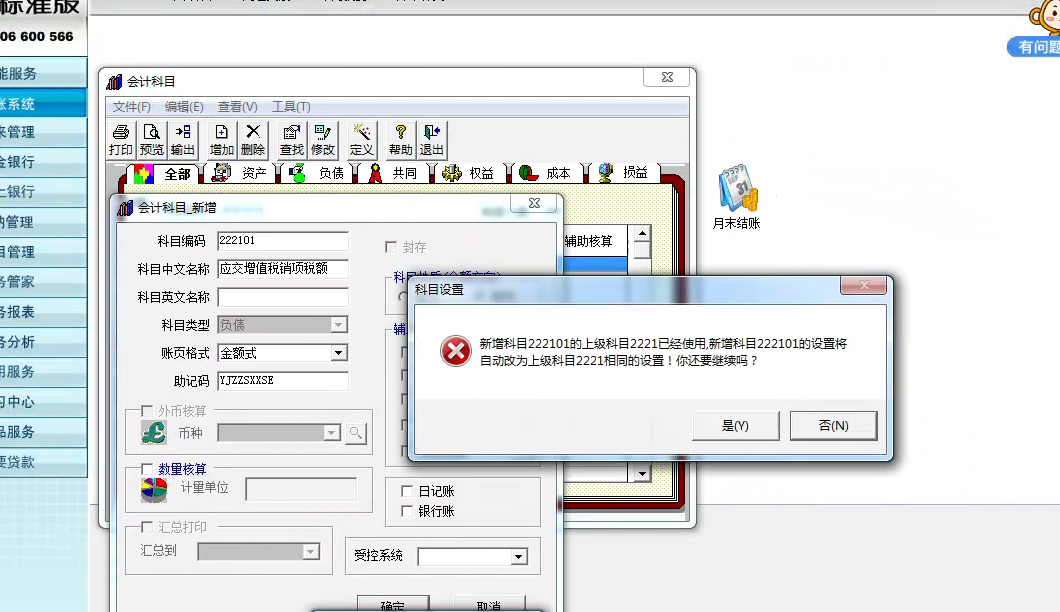Click the Find (查找) toolbar icon
This screenshot has height=612, width=1060.
pos(291,140)
